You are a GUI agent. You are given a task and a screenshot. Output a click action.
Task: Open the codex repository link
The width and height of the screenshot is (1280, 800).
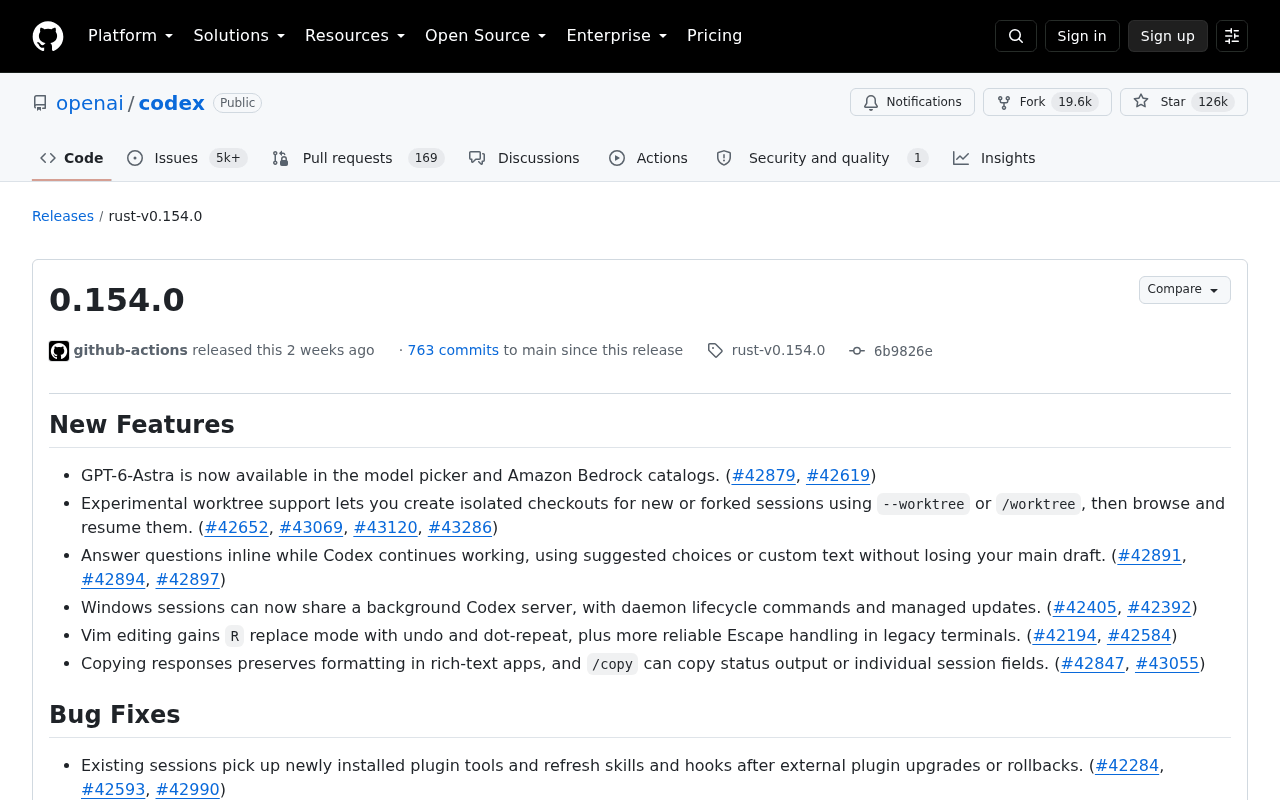171,103
